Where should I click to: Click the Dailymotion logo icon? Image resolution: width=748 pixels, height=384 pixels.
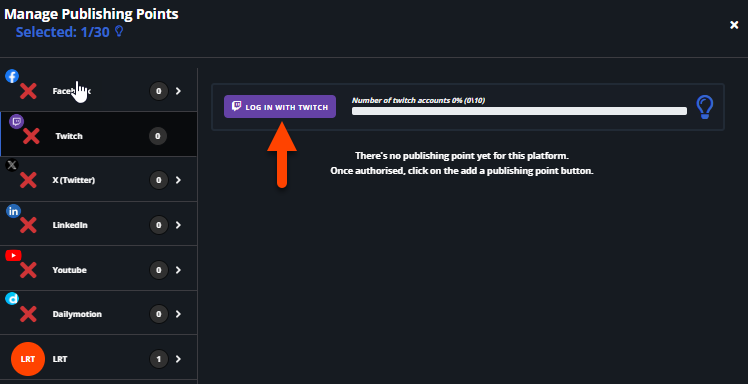[12, 299]
